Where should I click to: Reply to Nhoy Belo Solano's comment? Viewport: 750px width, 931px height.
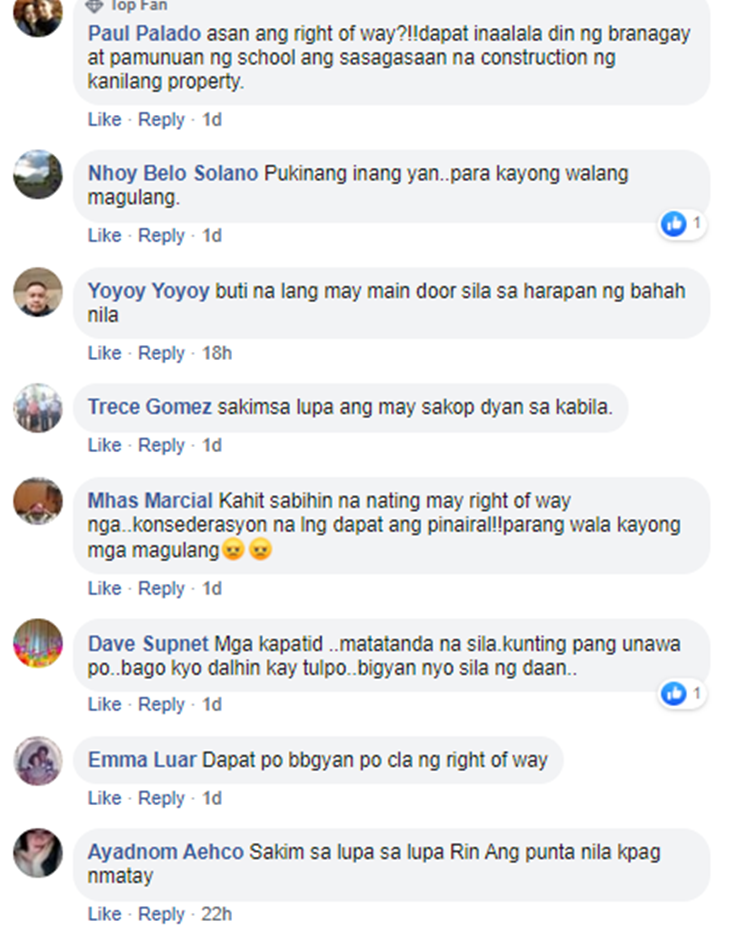[x=162, y=236]
